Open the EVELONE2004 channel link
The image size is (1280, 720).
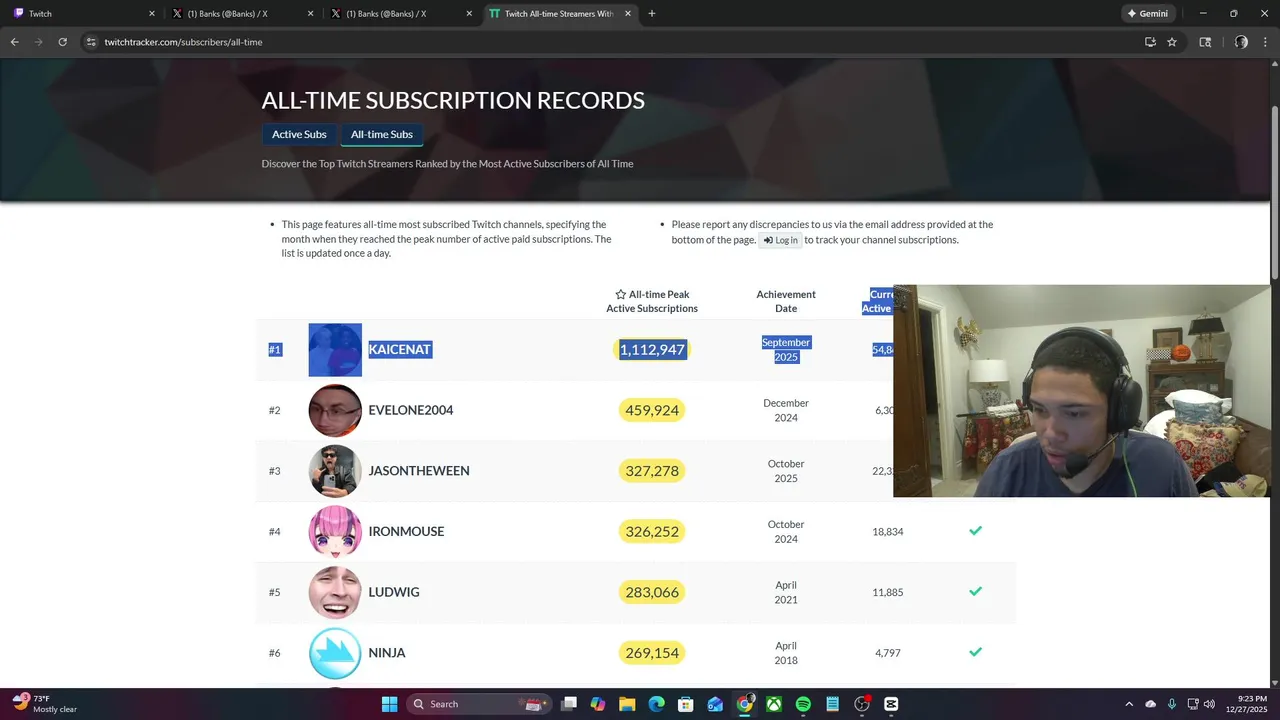coord(411,410)
